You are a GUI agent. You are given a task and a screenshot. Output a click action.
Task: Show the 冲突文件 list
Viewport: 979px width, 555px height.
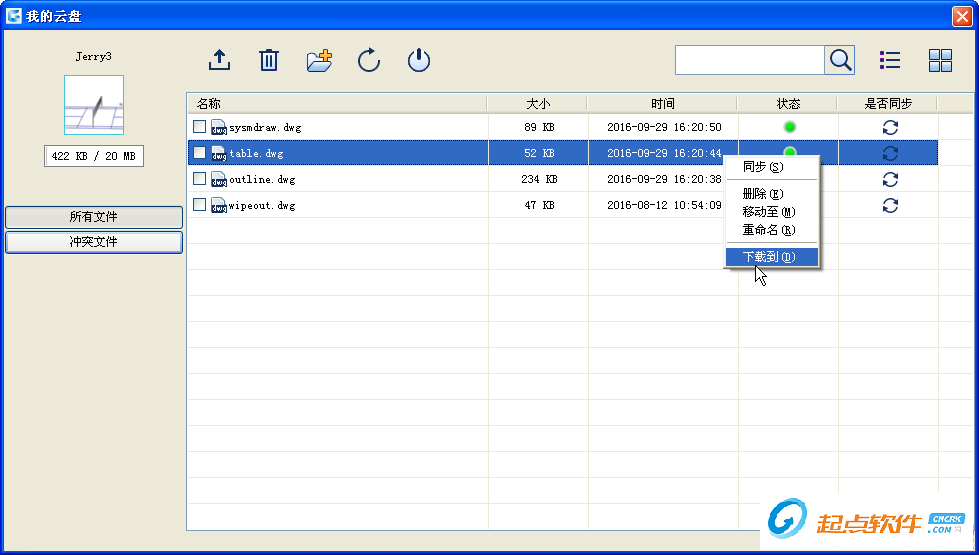coord(94,242)
